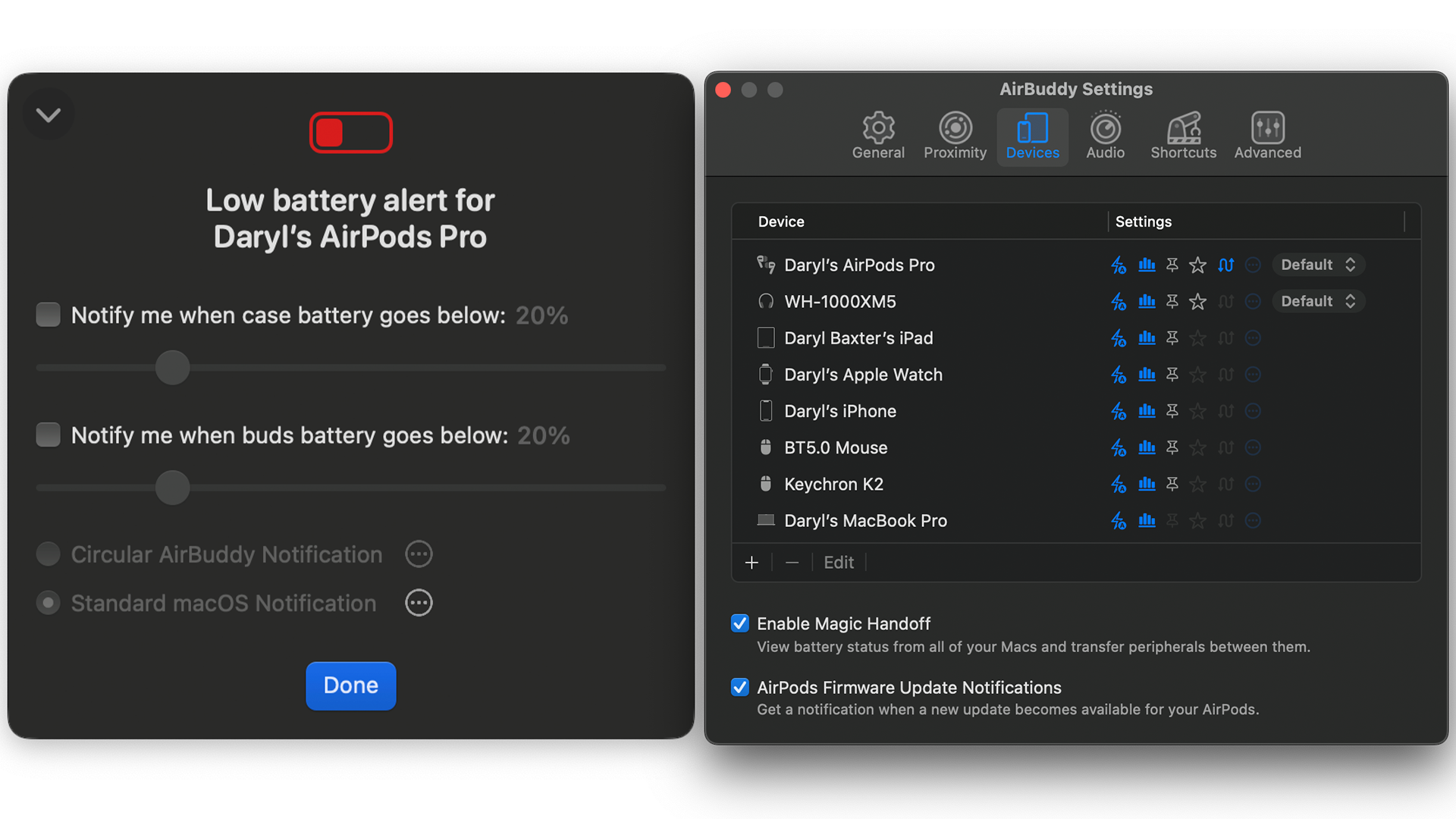Click handoff arrows icon for Daryl's AirPods Pro
Screen dimensions: 1456x819
(x=1225, y=265)
